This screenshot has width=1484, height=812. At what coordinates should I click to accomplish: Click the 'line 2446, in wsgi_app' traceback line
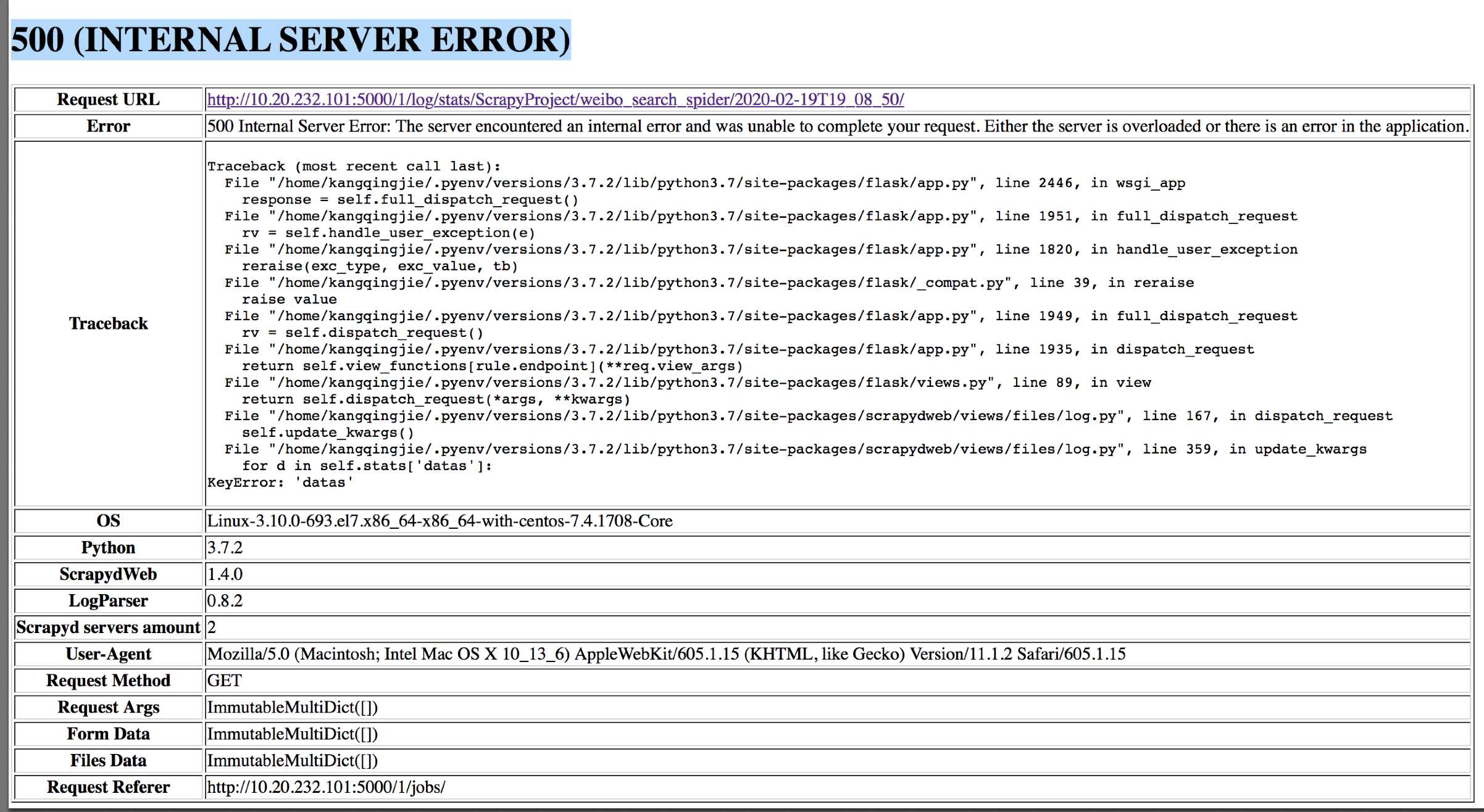click(705, 183)
